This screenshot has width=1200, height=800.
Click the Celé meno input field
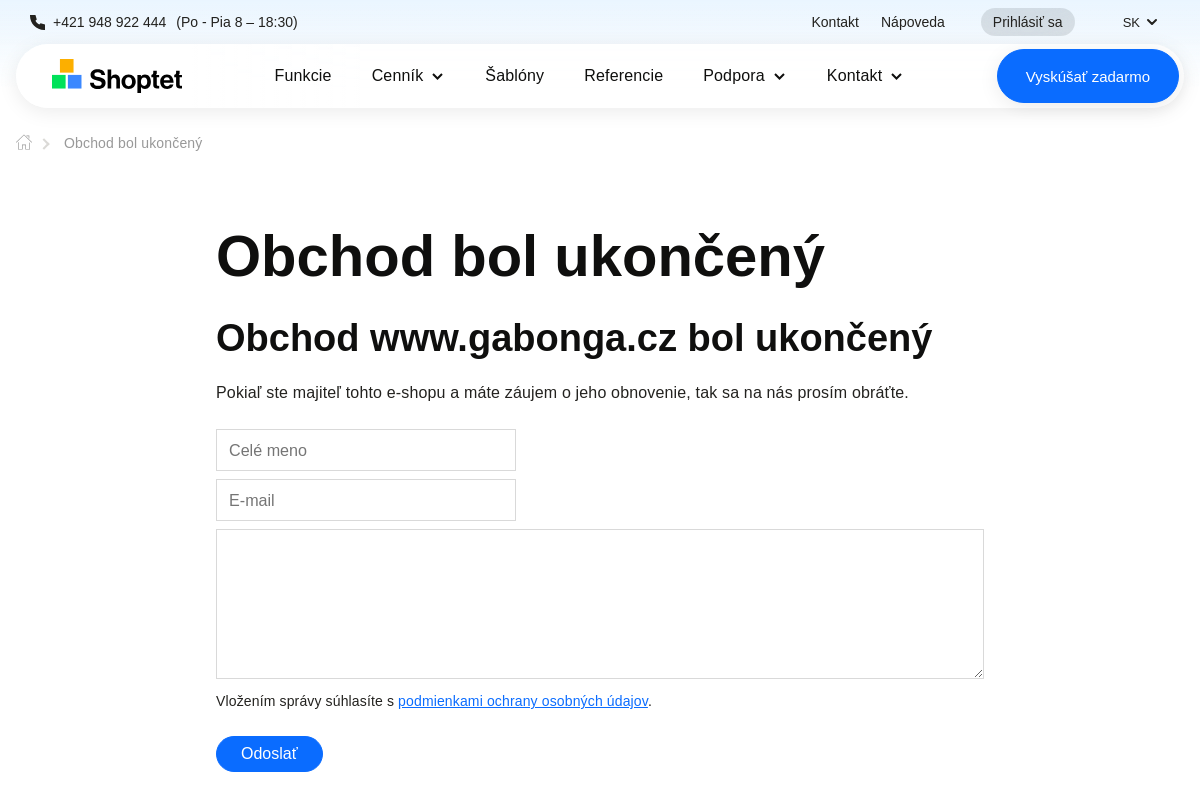[366, 450]
